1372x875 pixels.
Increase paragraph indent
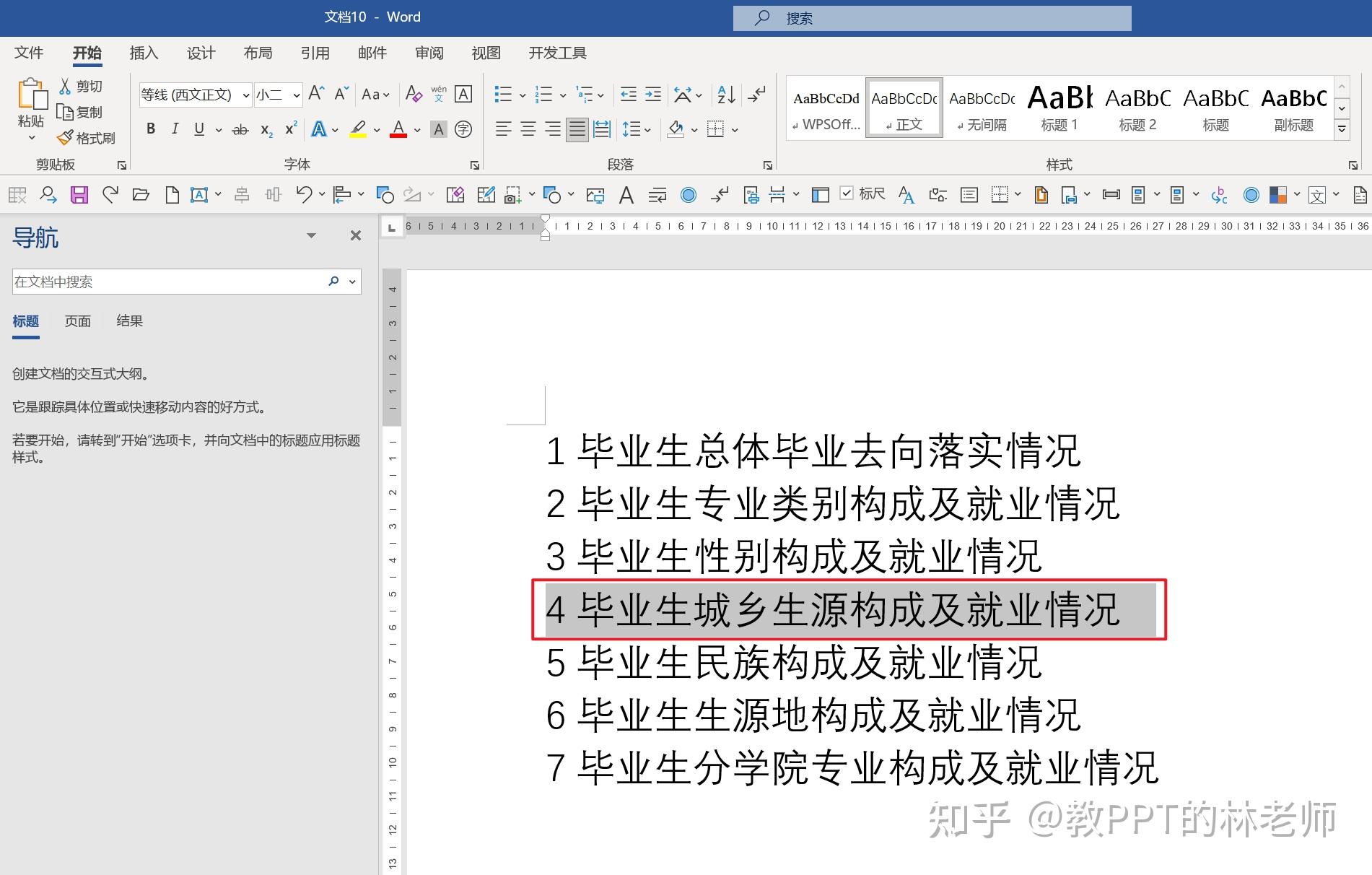pos(653,94)
